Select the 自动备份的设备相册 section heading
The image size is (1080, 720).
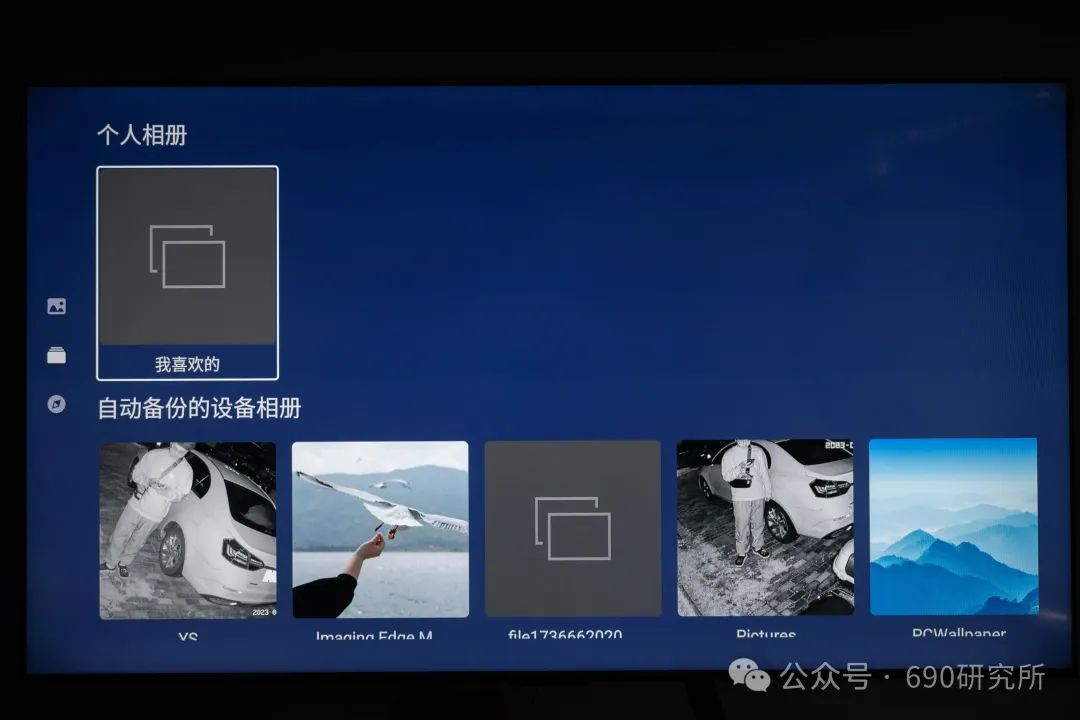(199, 408)
